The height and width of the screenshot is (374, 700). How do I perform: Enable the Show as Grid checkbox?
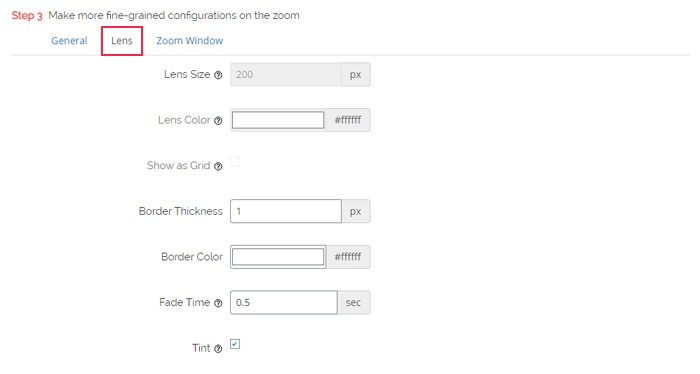point(235,162)
